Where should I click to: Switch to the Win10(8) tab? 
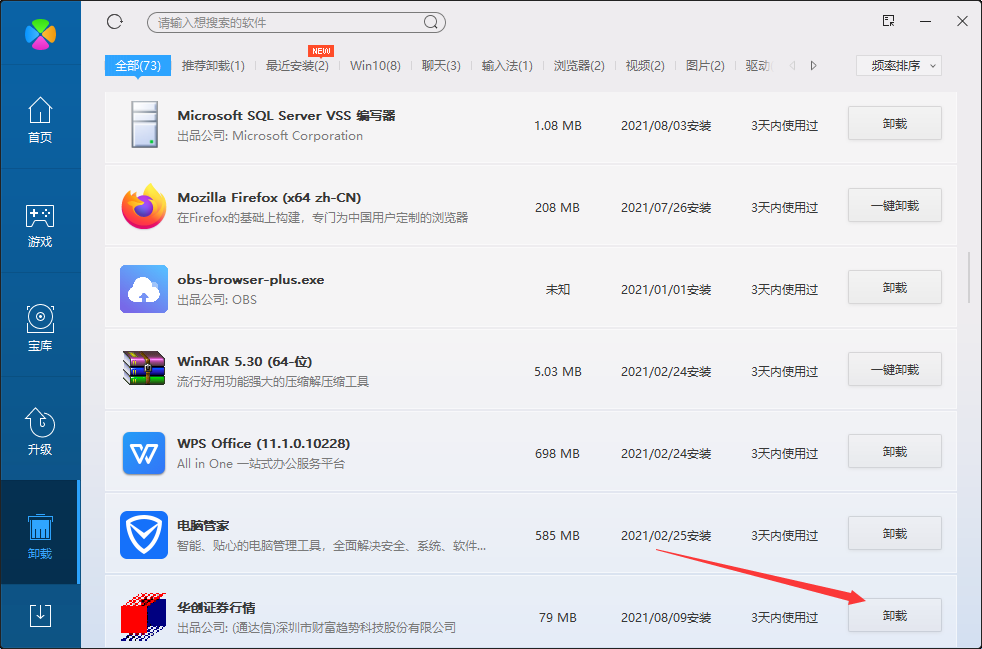tap(375, 66)
